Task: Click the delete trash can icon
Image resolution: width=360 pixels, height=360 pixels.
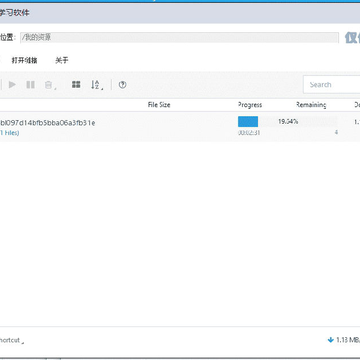Action: point(49,85)
